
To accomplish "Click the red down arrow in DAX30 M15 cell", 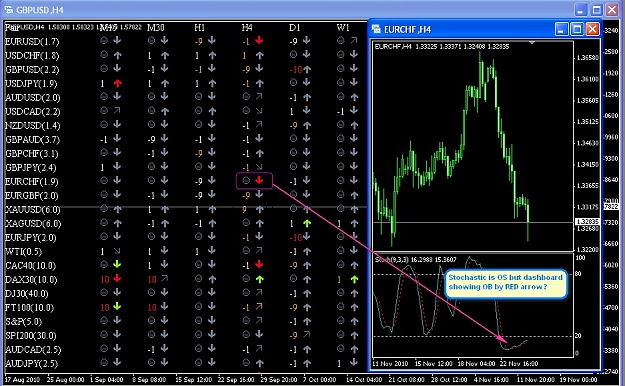I will tap(117, 278).
